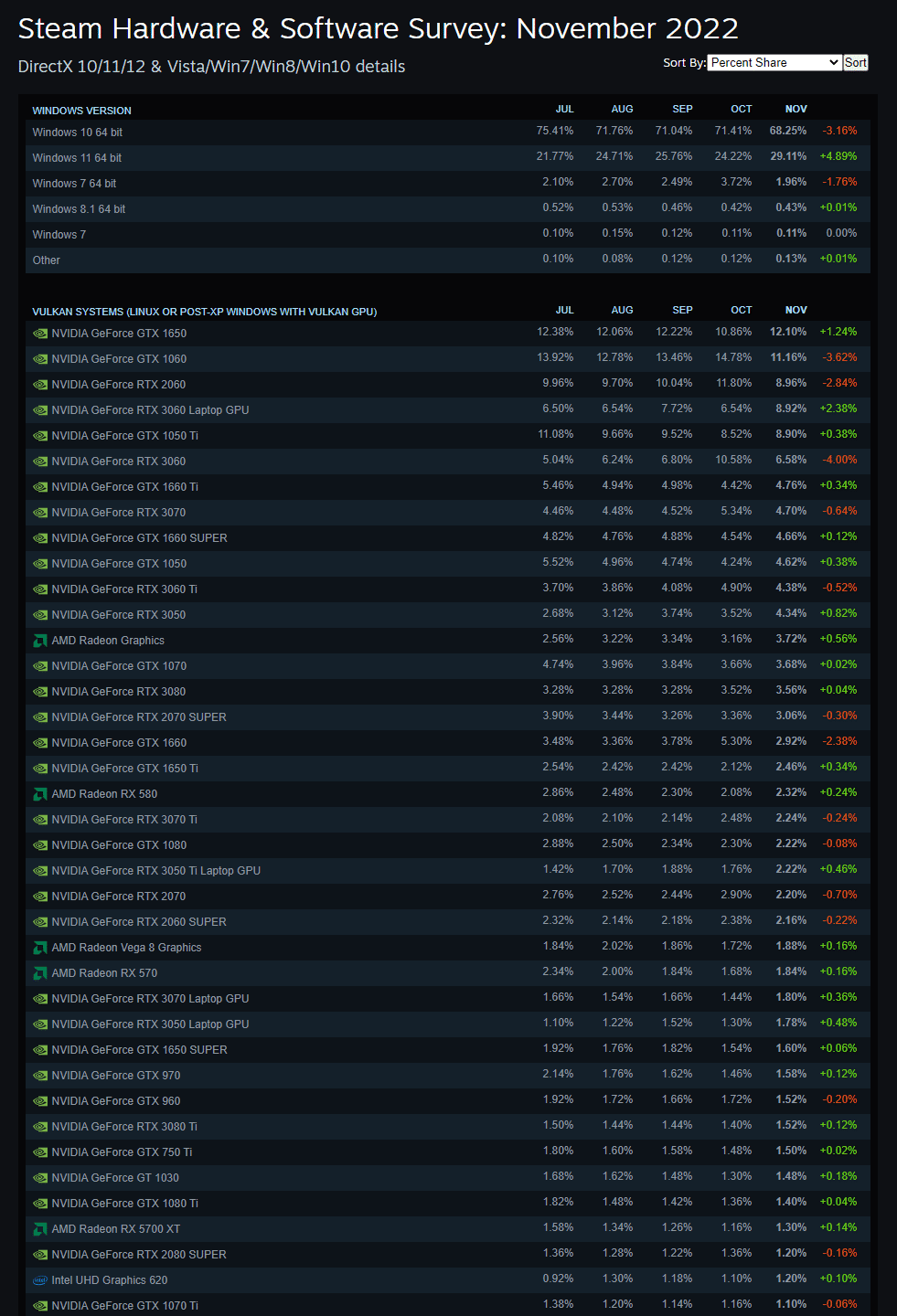This screenshot has width=897, height=1316.
Task: Click the DirectX 10/11/12 details subtitle
Action: point(212,67)
